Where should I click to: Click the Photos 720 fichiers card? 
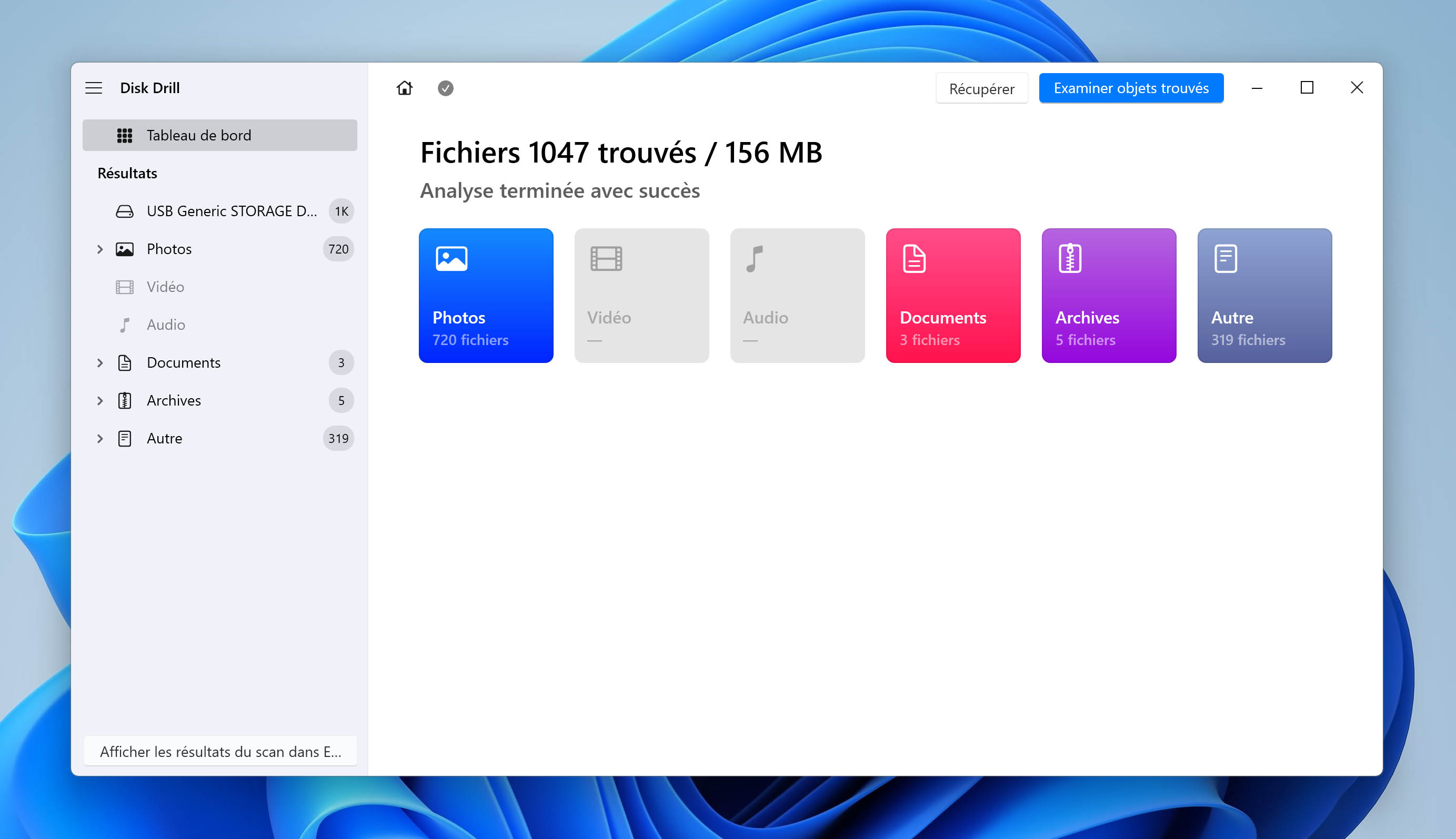pos(486,295)
